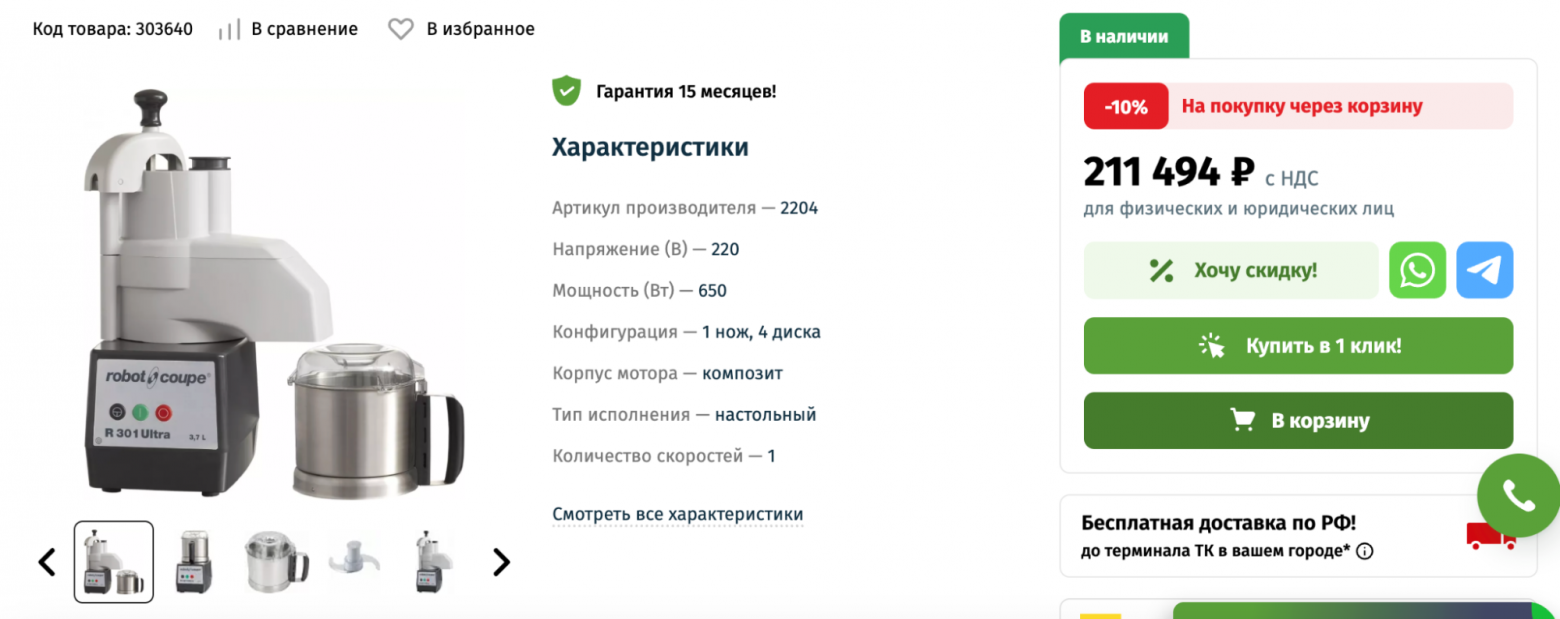Viewport: 1560px width, 619px height.
Task: Add item to favorites via heart icon
Action: [x=400, y=29]
